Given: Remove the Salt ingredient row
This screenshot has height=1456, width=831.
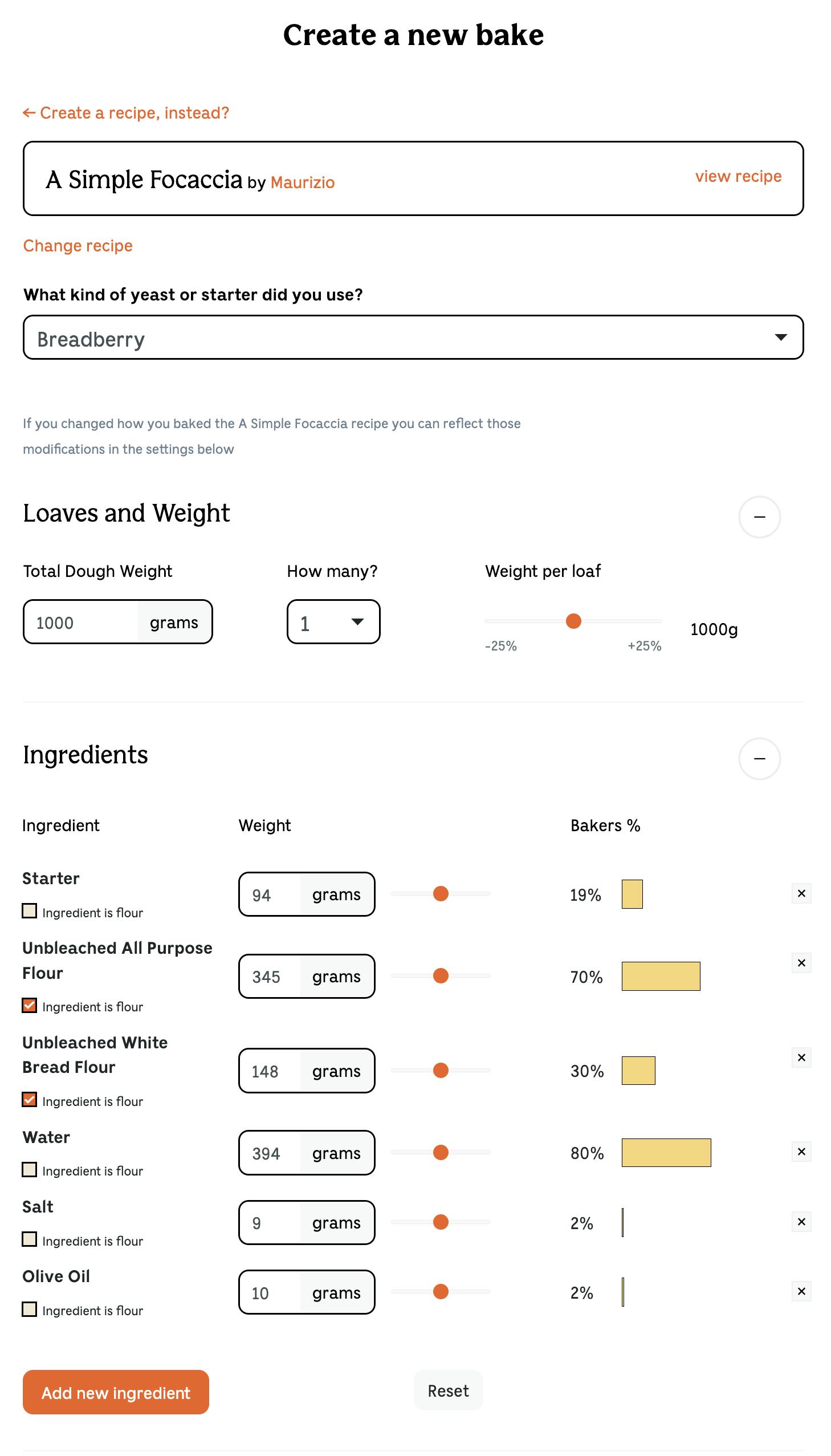Looking at the screenshot, I should click(x=801, y=1222).
